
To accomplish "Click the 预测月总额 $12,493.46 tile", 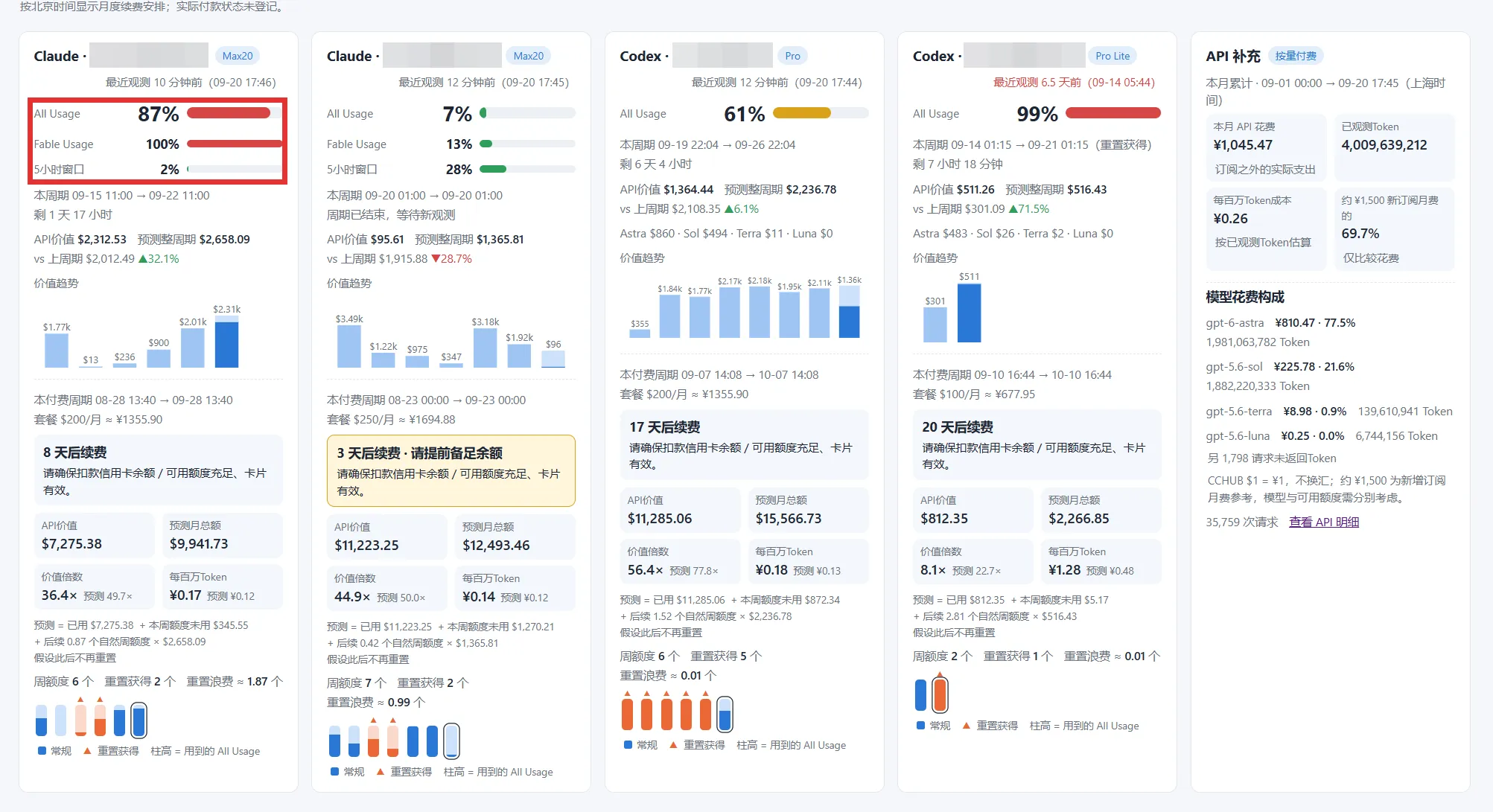I will [515, 537].
